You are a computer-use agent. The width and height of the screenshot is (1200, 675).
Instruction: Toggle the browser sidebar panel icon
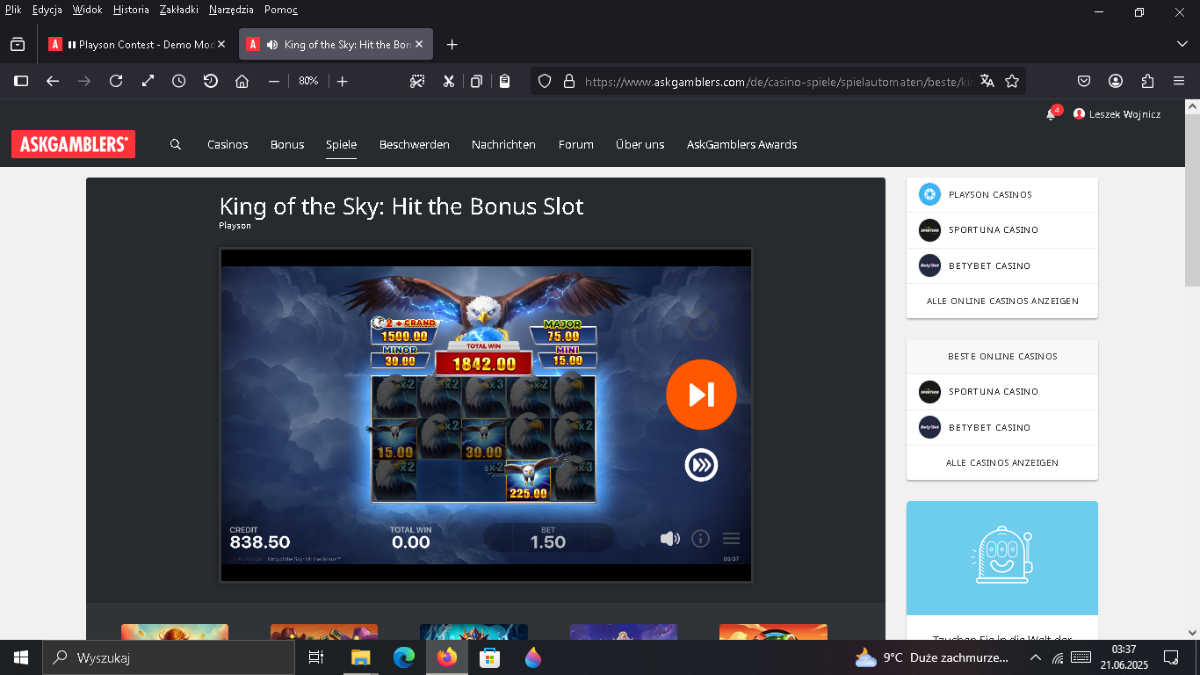20,81
